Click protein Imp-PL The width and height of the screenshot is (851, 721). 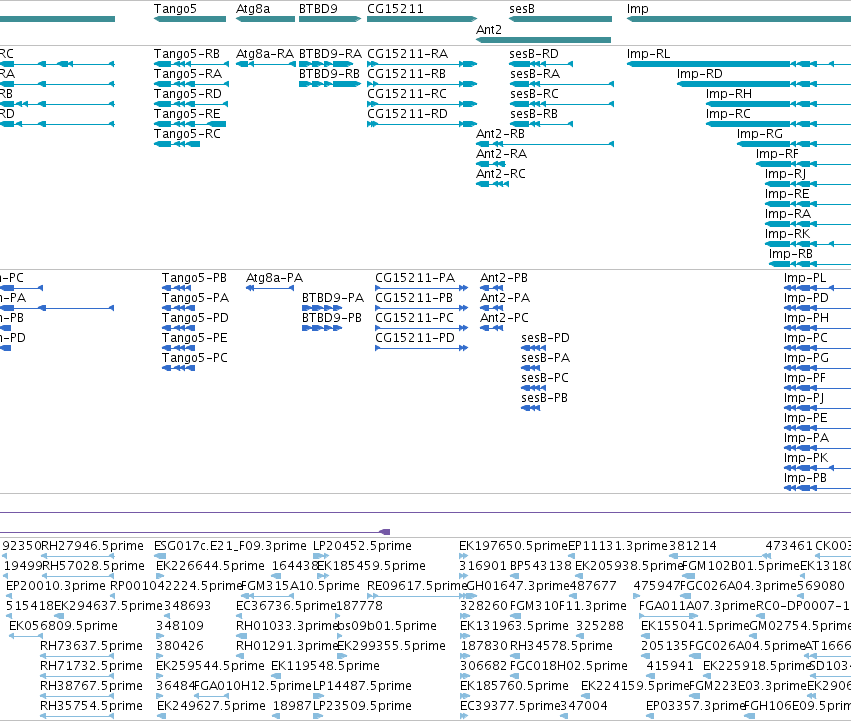pos(817,288)
